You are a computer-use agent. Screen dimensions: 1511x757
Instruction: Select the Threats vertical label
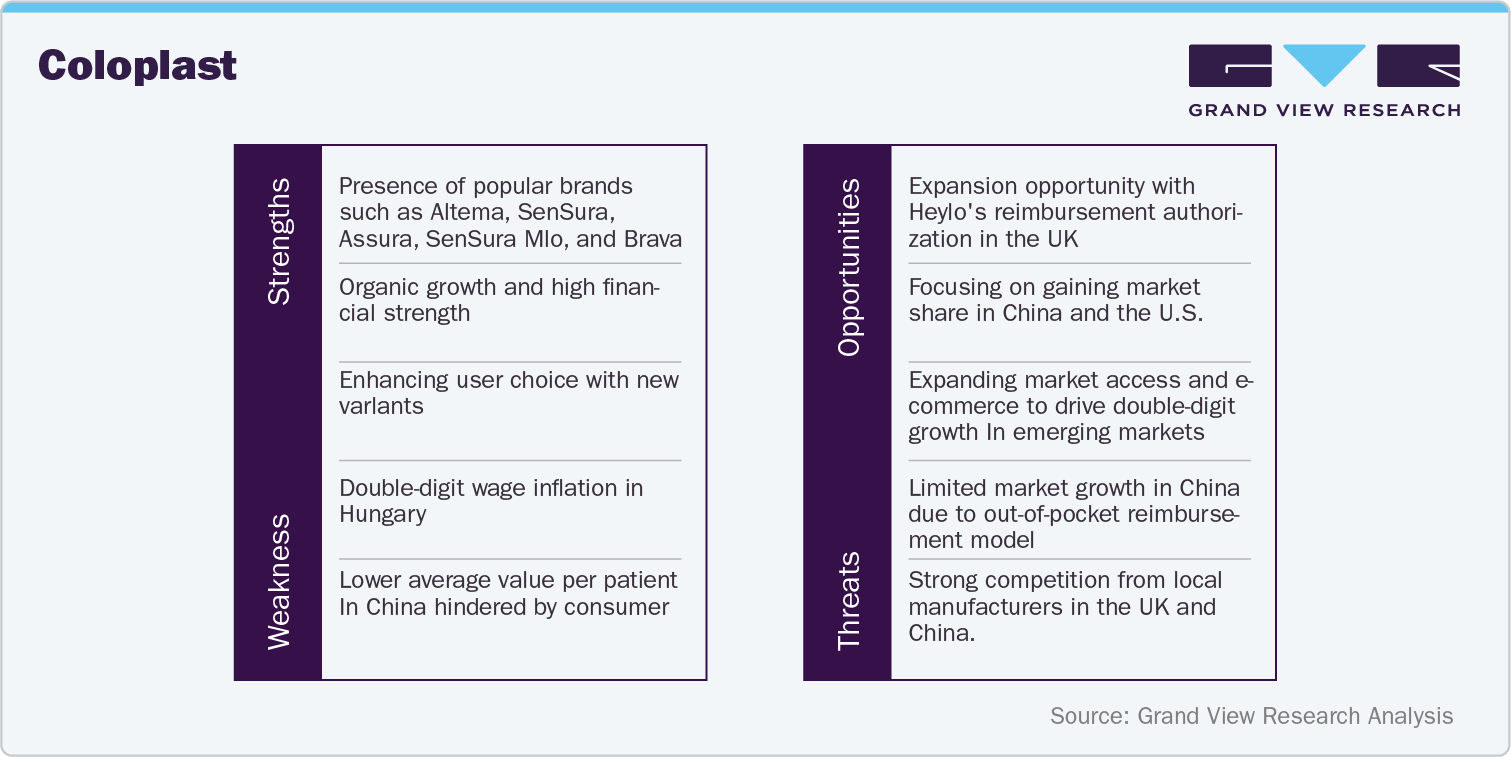click(x=848, y=600)
